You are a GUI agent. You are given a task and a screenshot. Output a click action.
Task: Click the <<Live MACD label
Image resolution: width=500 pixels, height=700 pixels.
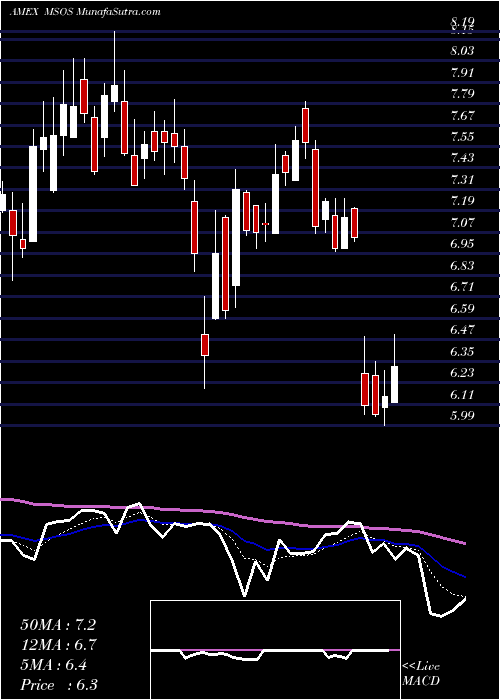[421, 674]
